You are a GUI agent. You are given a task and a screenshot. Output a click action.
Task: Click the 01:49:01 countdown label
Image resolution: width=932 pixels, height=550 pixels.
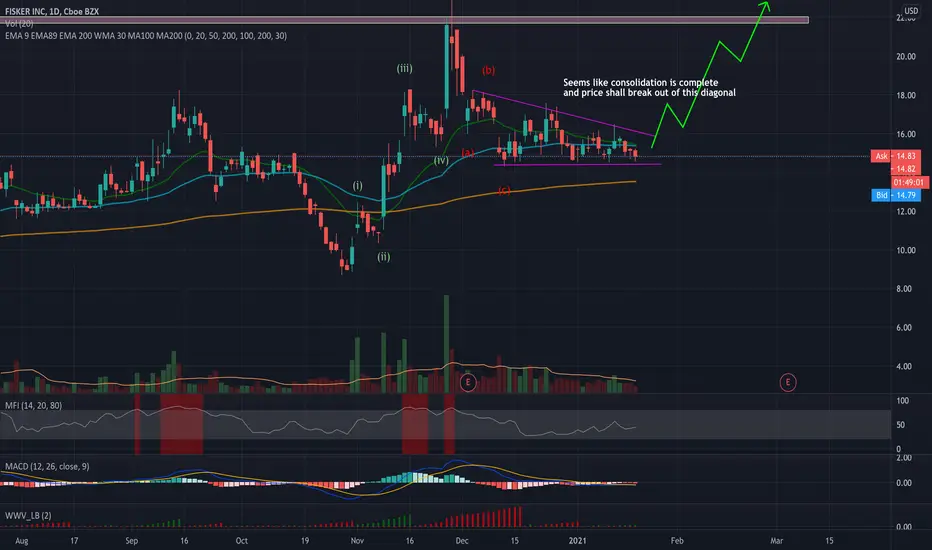[908, 183]
